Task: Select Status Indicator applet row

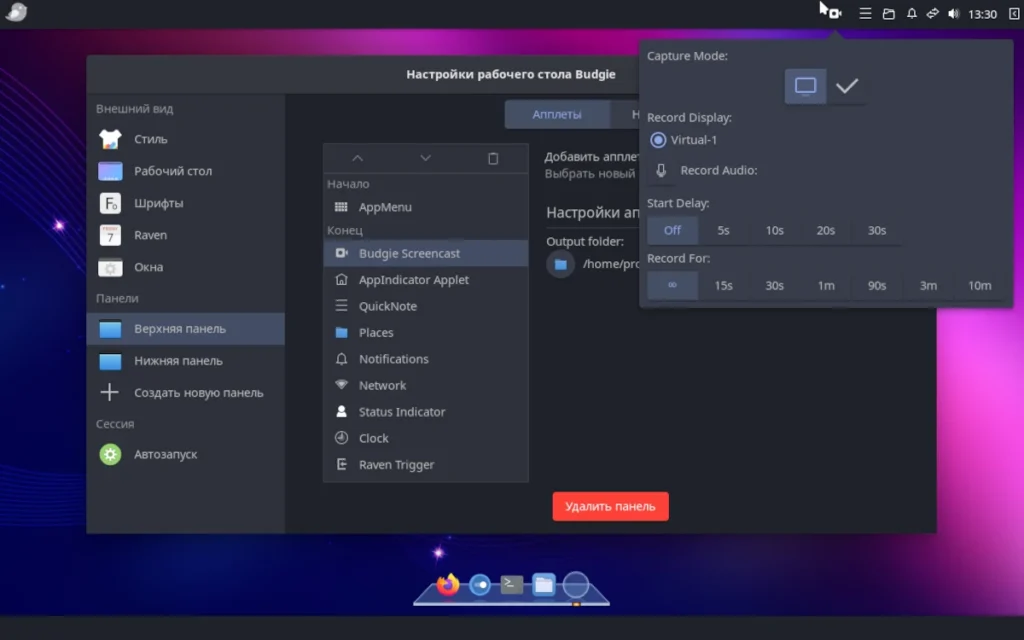Action: click(x=426, y=412)
